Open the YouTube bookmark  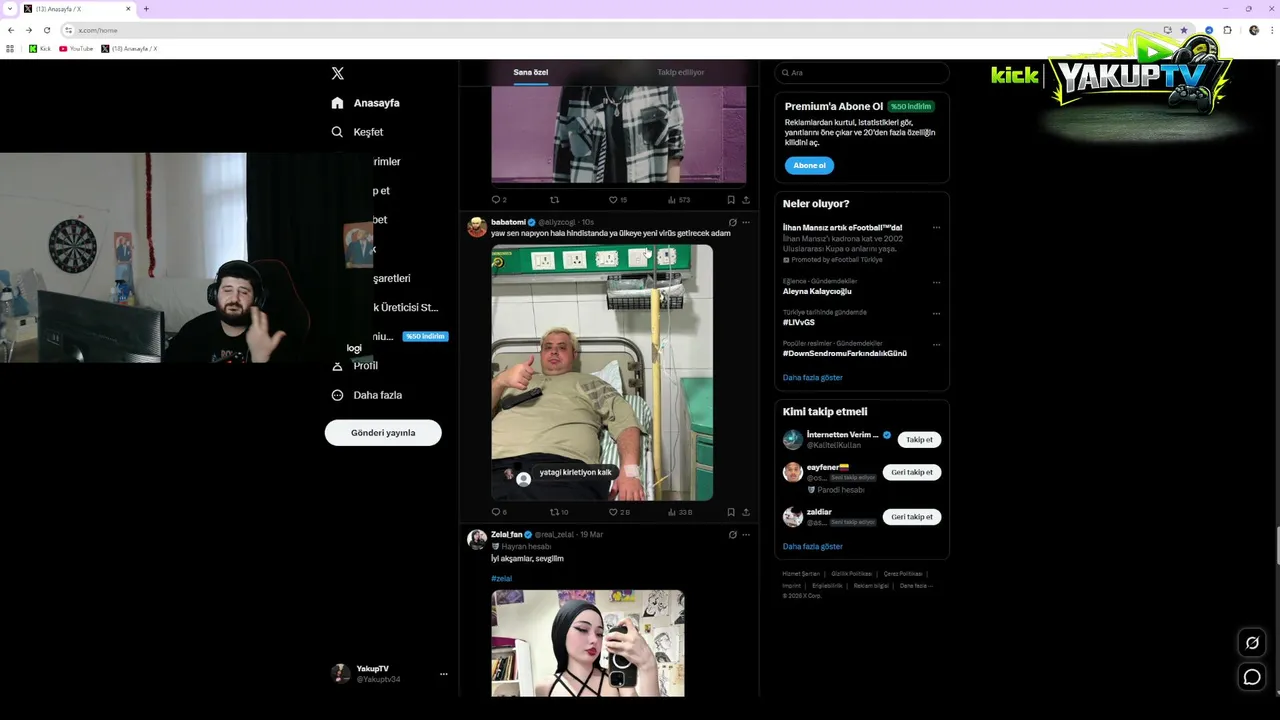point(76,48)
